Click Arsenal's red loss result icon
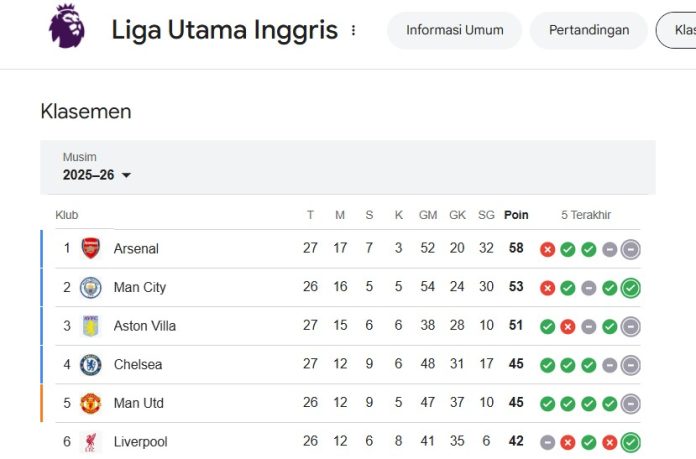The height and width of the screenshot is (459, 696). (x=547, y=249)
